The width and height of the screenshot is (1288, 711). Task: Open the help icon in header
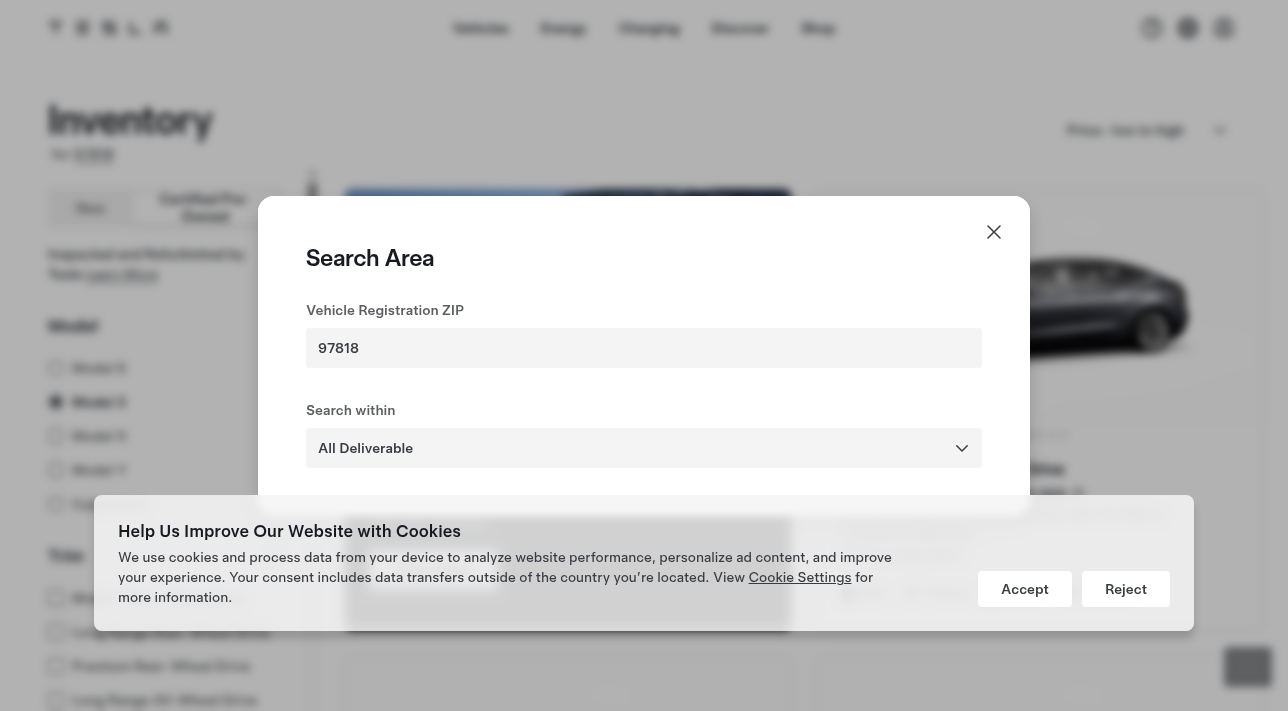[x=1152, y=28]
